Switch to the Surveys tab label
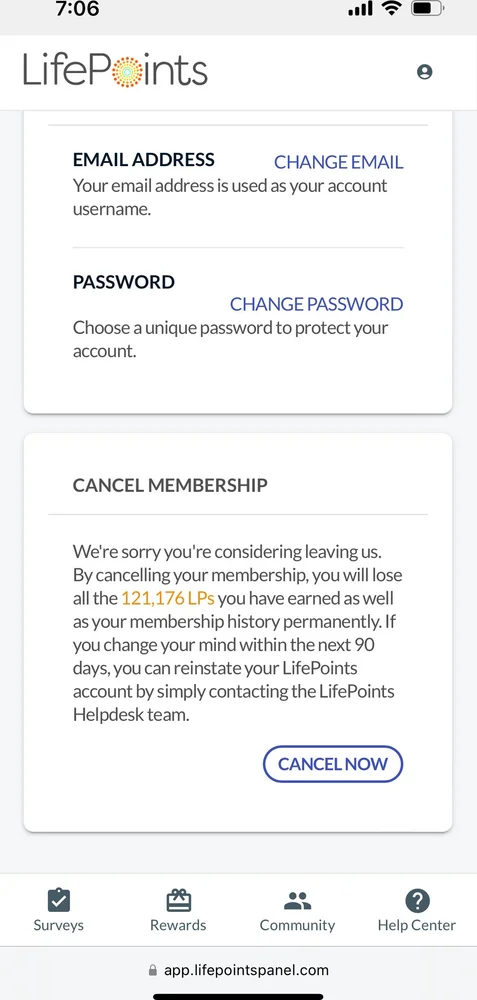The height and width of the screenshot is (1000, 477). coord(59,925)
